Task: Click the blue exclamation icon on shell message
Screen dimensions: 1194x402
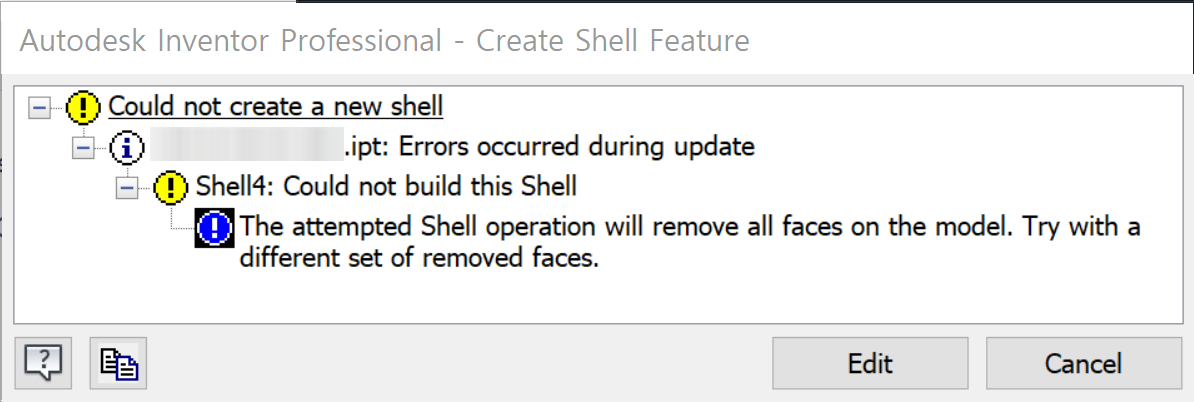Action: [215, 228]
